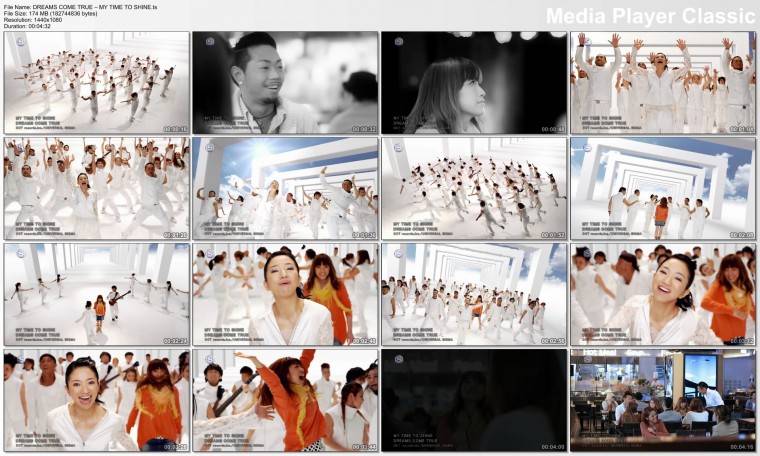Open thumbnail showing guitarist and band in white hall
Viewport: 760px width, 456px height.
click(96, 294)
